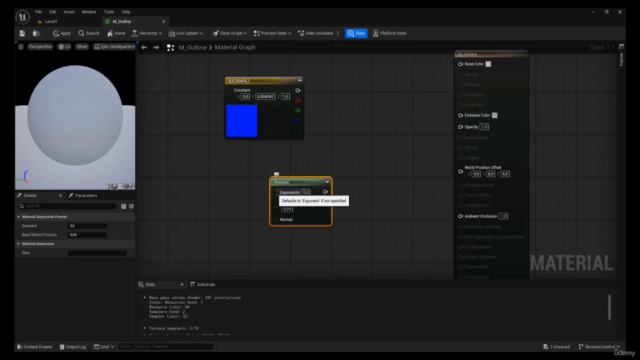Screen dimensions: 640x360
Task: Click the Fresnel node output pin
Action: click(325, 192)
